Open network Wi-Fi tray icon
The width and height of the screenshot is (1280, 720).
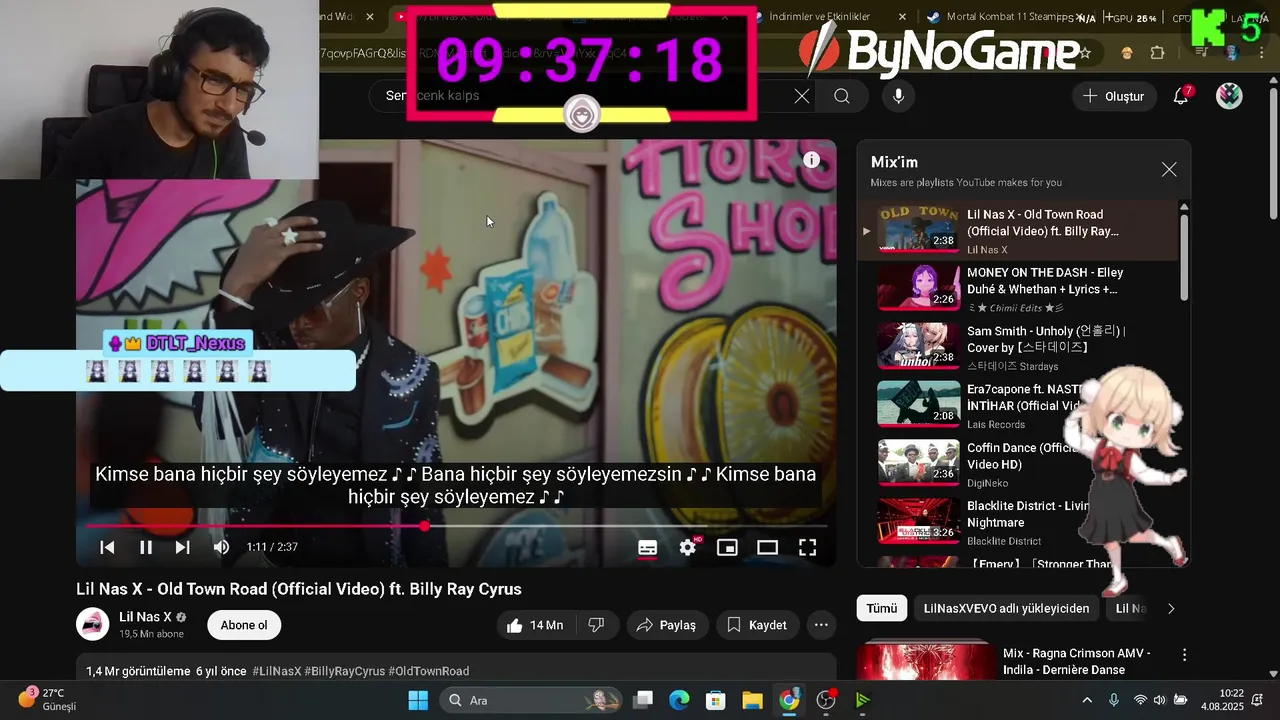pyautogui.click(x=1140, y=700)
